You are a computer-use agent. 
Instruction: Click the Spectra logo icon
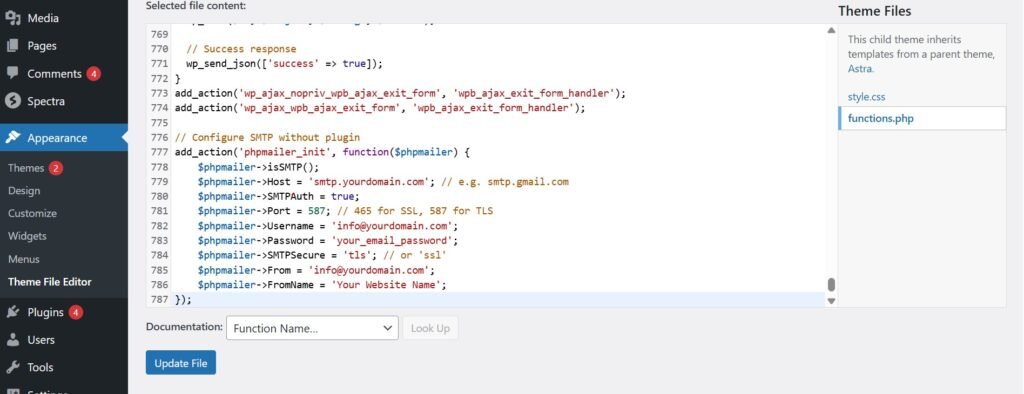pyautogui.click(x=12, y=101)
